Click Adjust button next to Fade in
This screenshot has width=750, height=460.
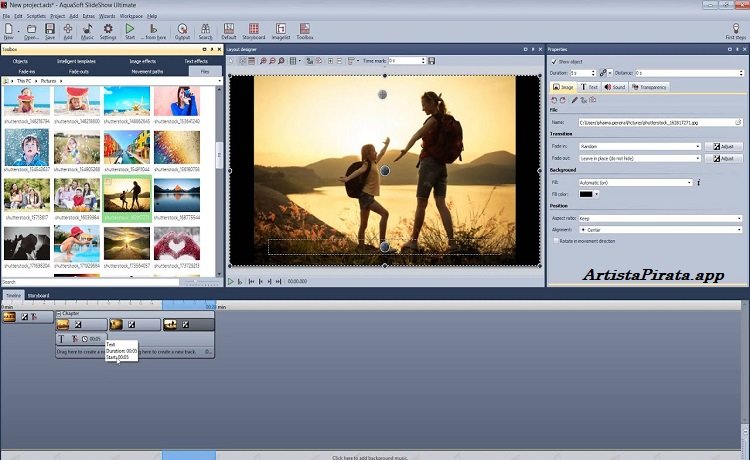tap(724, 146)
